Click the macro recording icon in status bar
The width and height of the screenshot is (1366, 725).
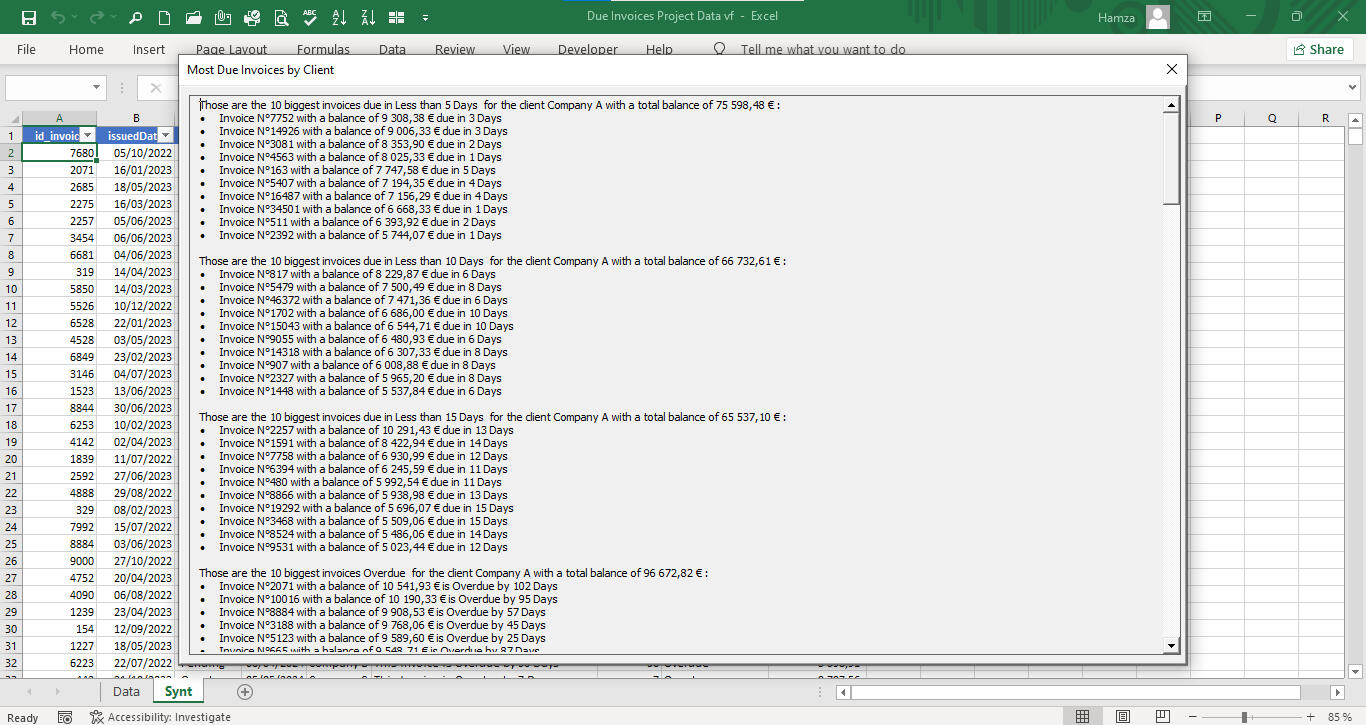tap(65, 717)
